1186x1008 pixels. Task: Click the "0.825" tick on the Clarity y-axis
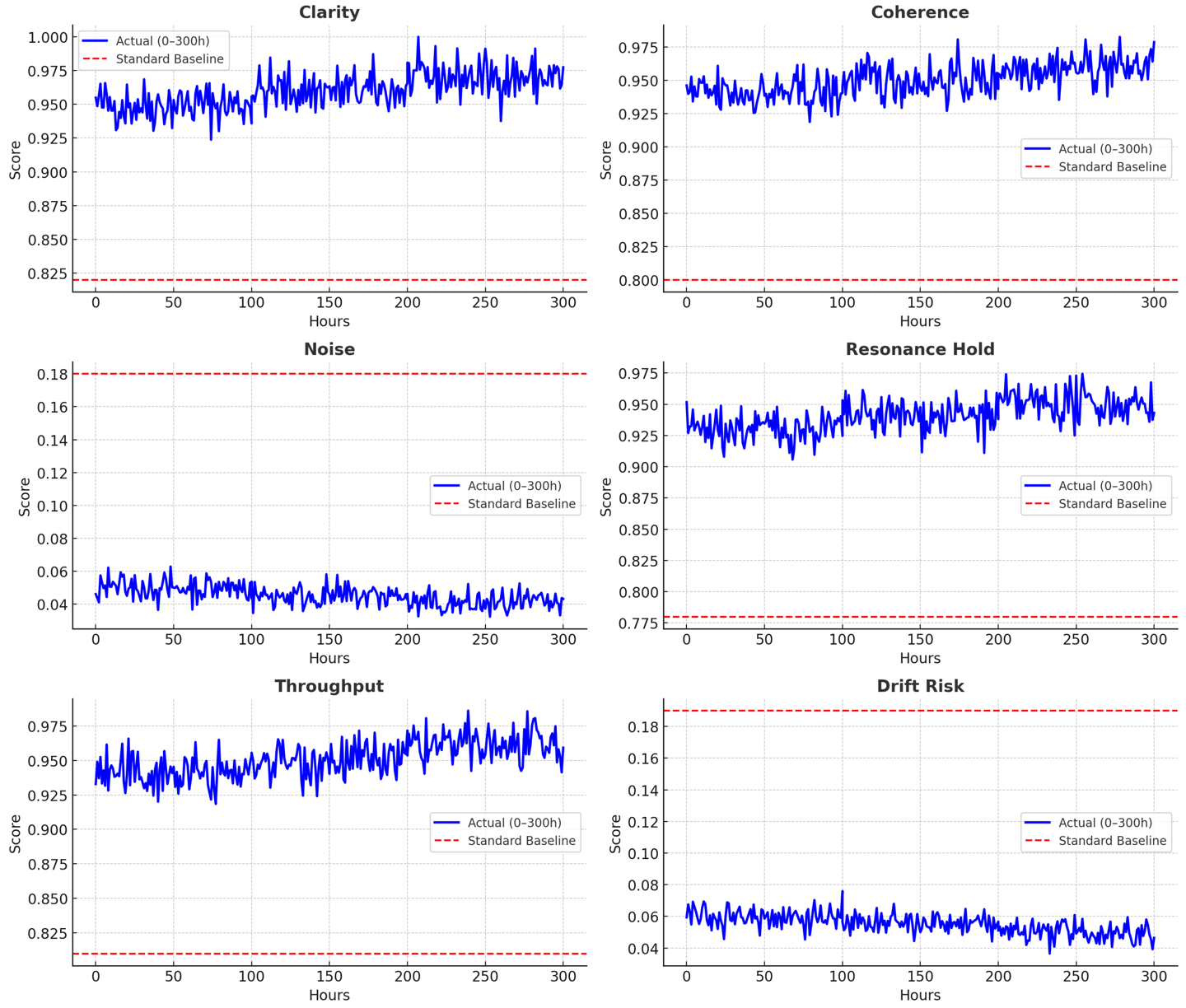48,273
